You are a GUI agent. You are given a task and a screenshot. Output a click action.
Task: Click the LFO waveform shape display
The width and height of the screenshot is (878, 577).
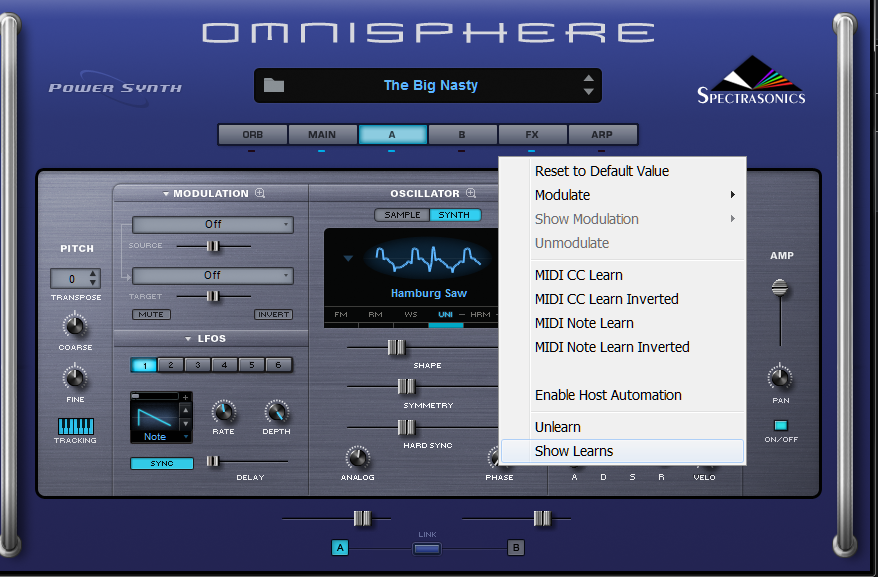[155, 416]
